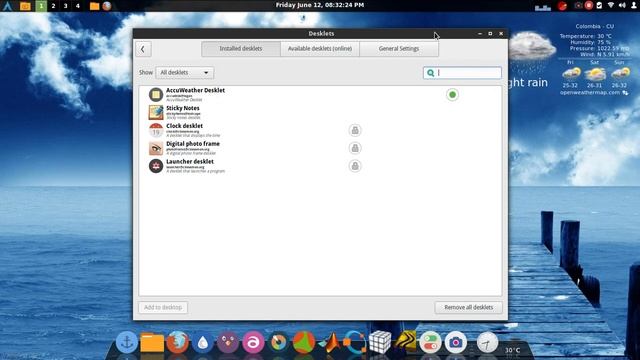Launch Firefox from the dock
This screenshot has width=640, height=360.
[177, 342]
